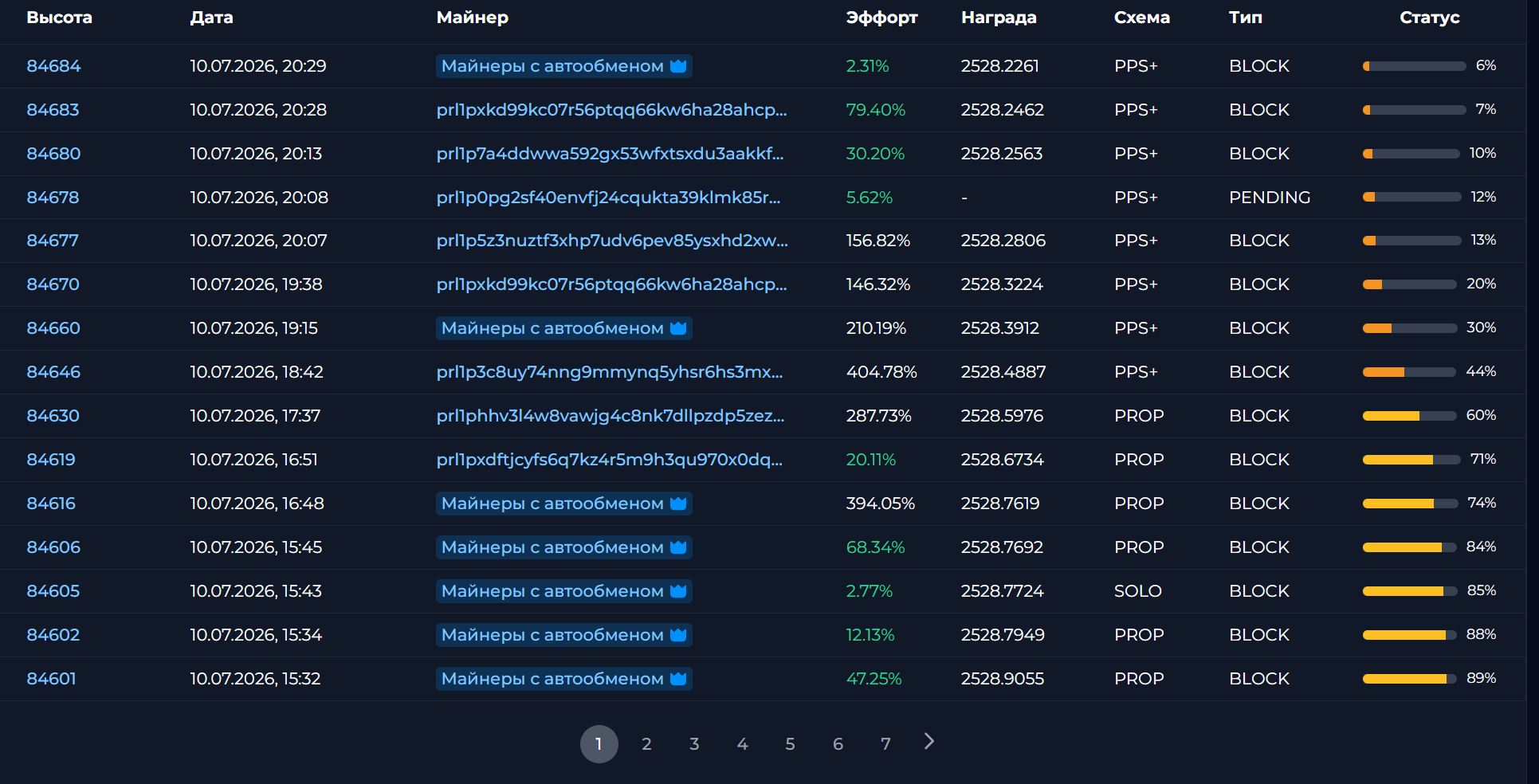Click the Эффорт column header
Viewport: 1539px width, 784px height.
[x=881, y=18]
